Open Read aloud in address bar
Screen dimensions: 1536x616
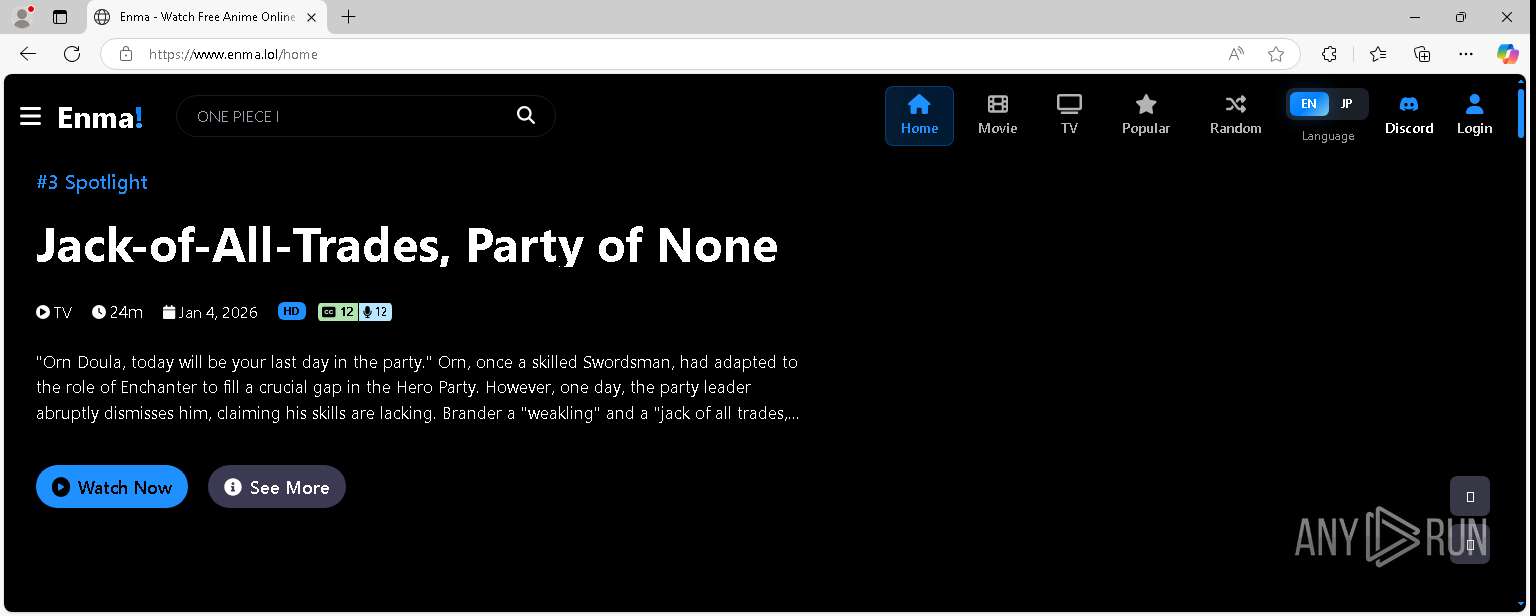pos(1236,54)
